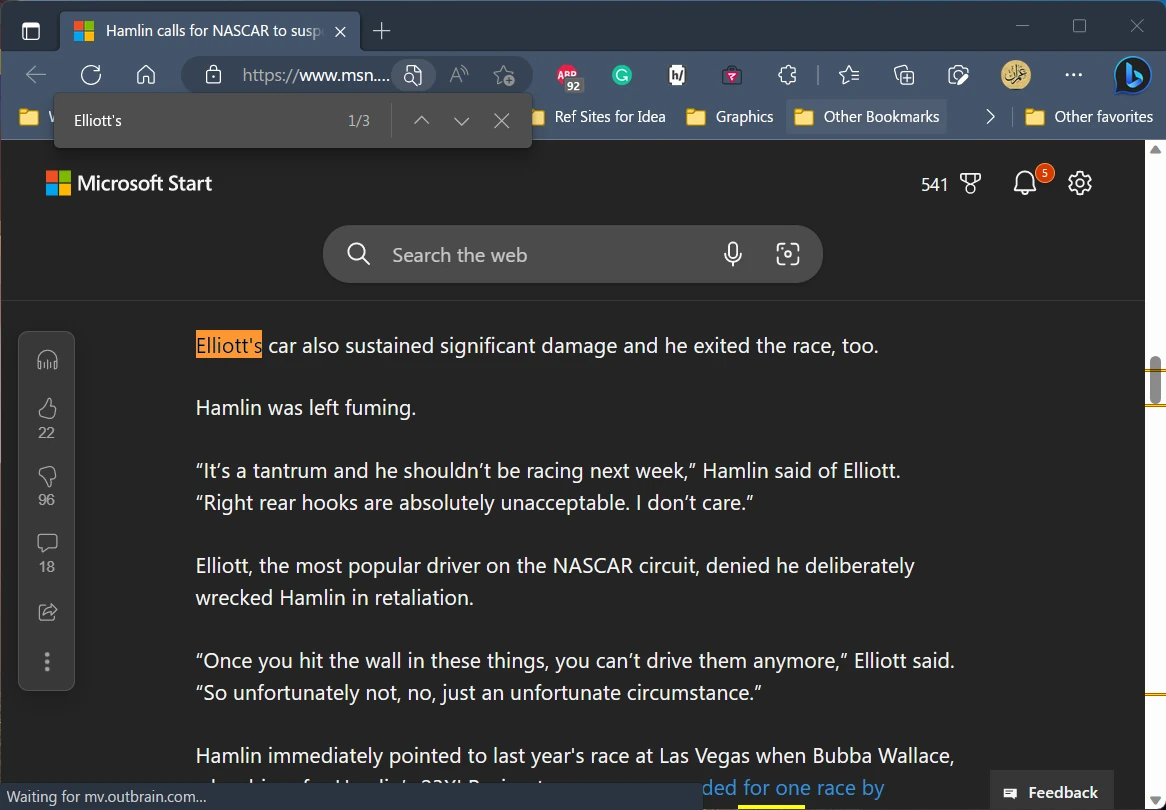Launch Bing Copilot from the browser corner

click(1131, 75)
